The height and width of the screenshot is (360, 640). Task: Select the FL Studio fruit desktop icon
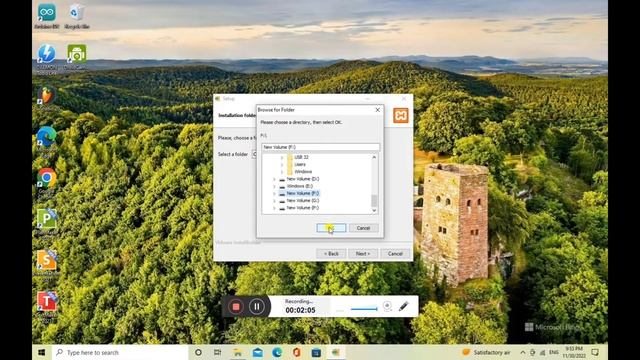tap(47, 95)
